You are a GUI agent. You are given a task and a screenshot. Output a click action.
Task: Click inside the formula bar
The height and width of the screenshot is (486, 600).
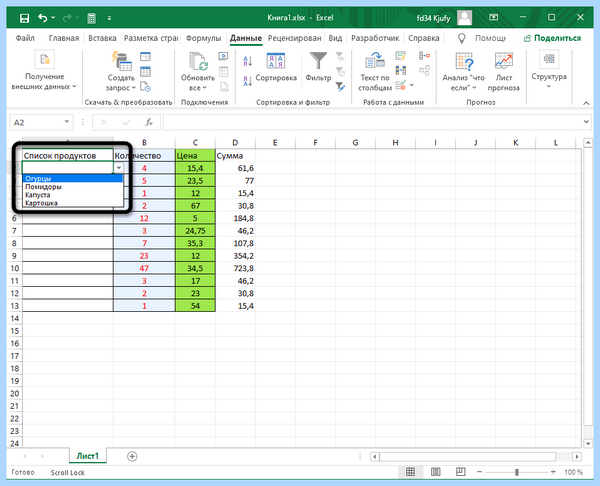373,122
